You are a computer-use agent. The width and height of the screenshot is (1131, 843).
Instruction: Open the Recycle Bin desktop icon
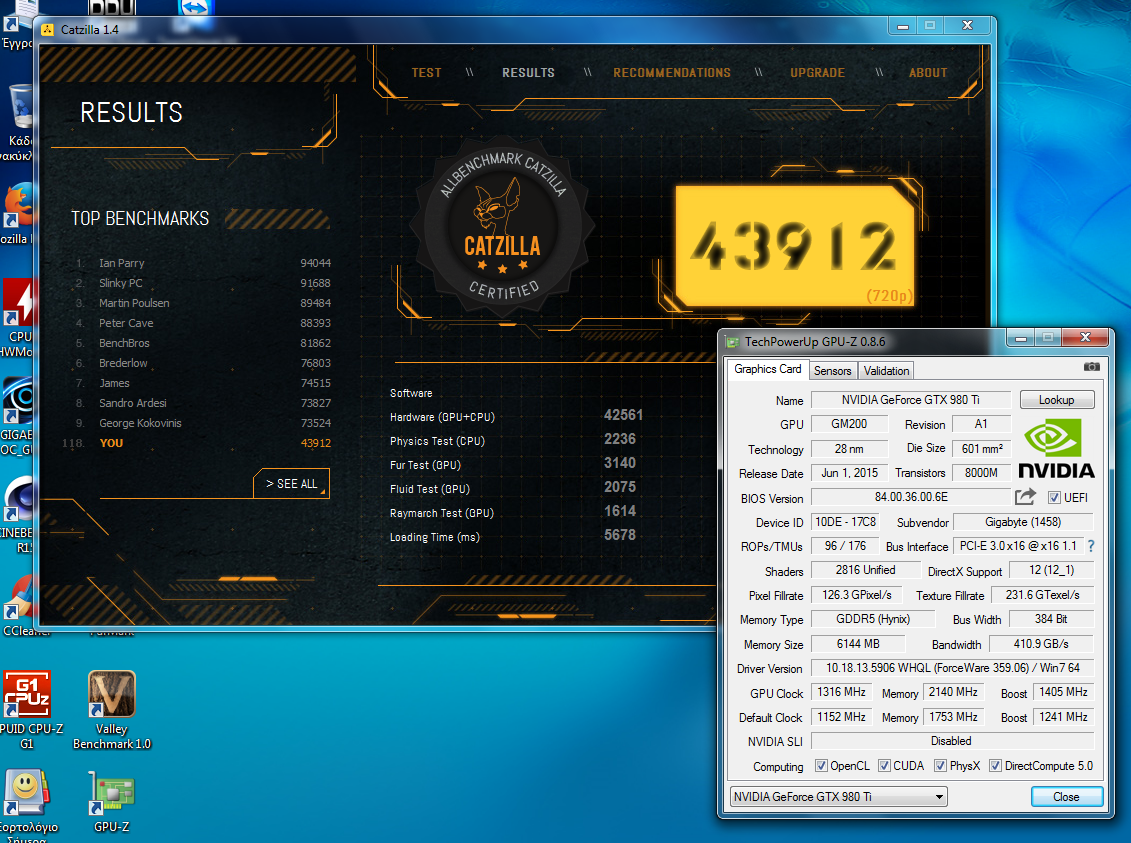20,123
